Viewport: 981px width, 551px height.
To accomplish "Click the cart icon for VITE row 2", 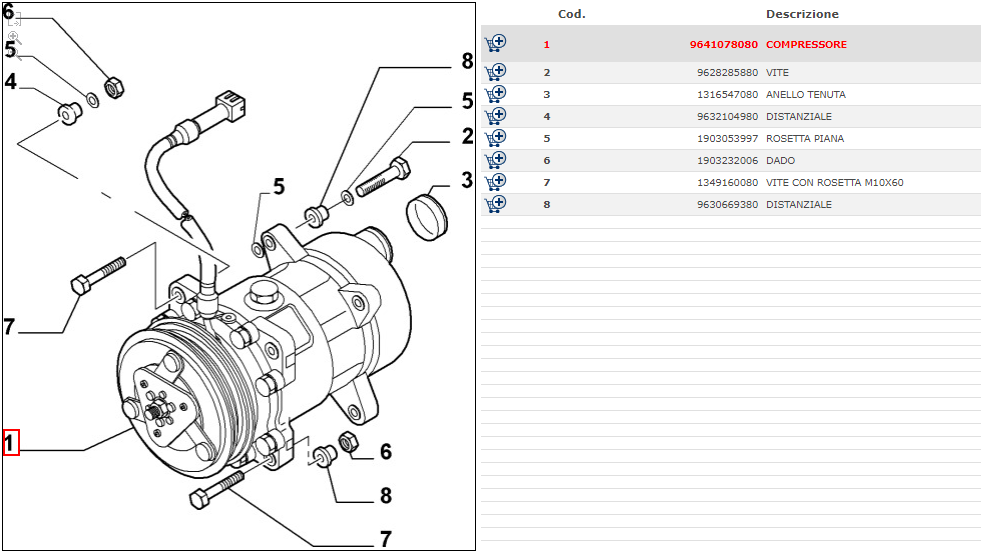I will (495, 72).
